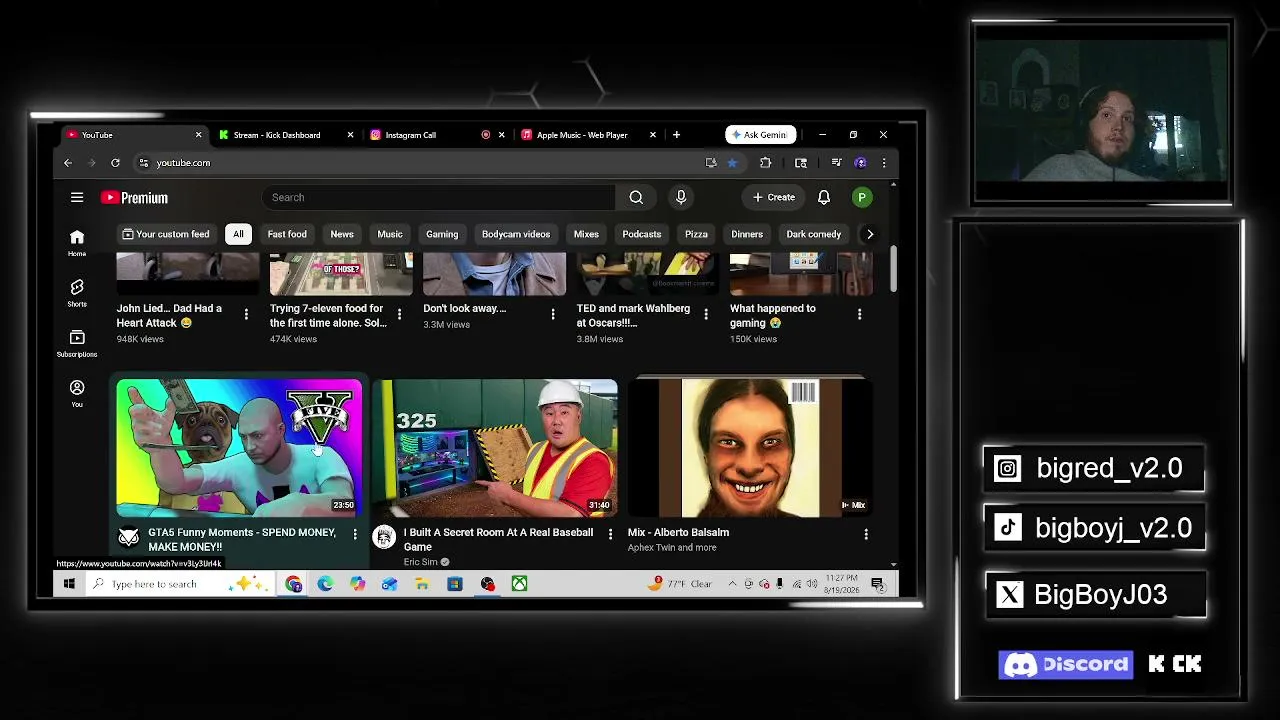Viewport: 1280px width, 720px height.
Task: Select the All filter chip
Action: click(238, 234)
